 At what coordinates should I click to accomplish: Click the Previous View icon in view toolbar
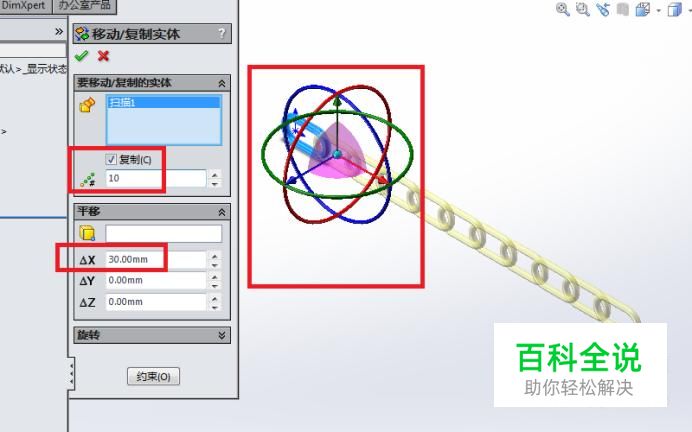coord(602,9)
